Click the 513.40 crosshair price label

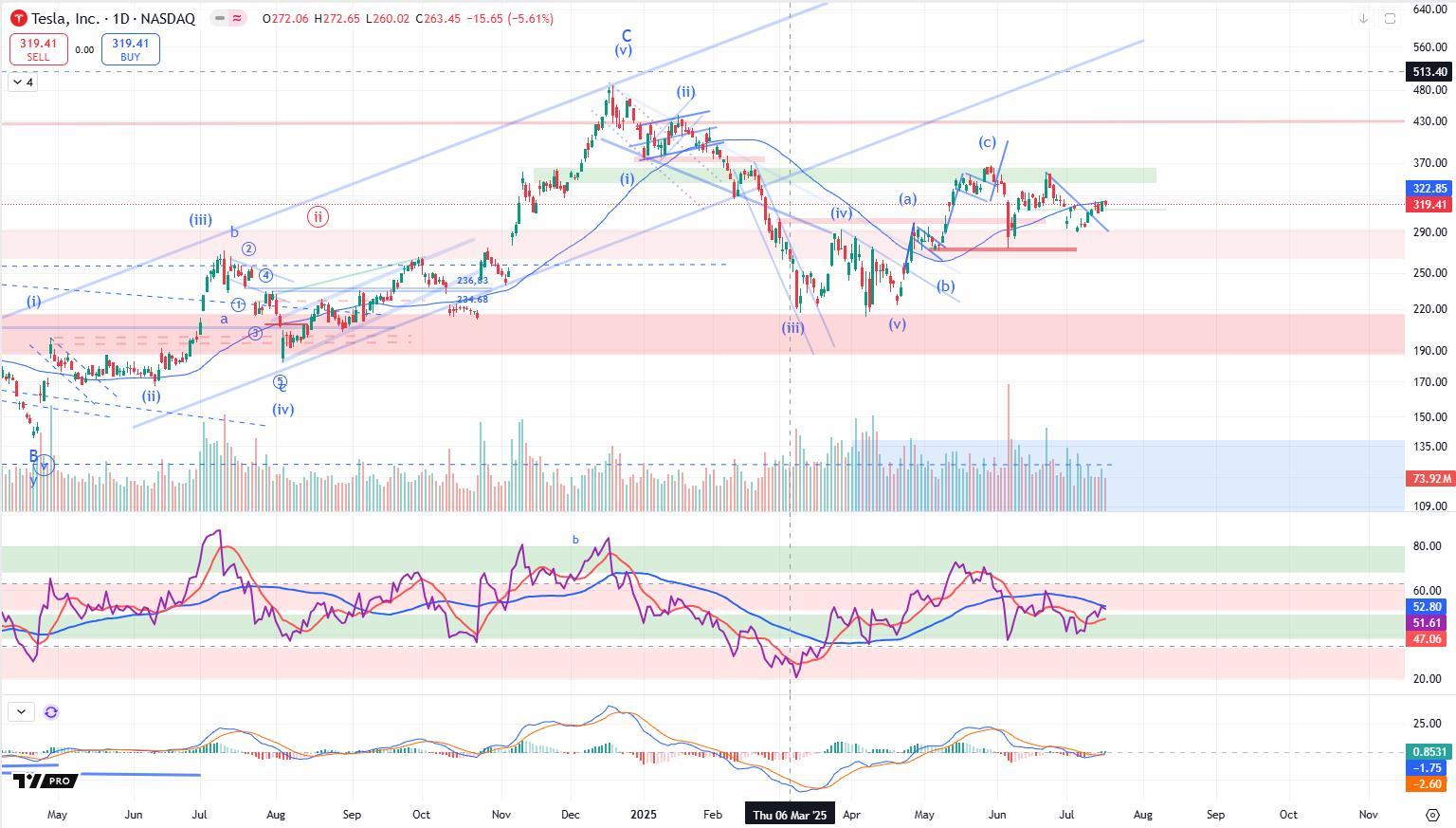coord(1429,72)
